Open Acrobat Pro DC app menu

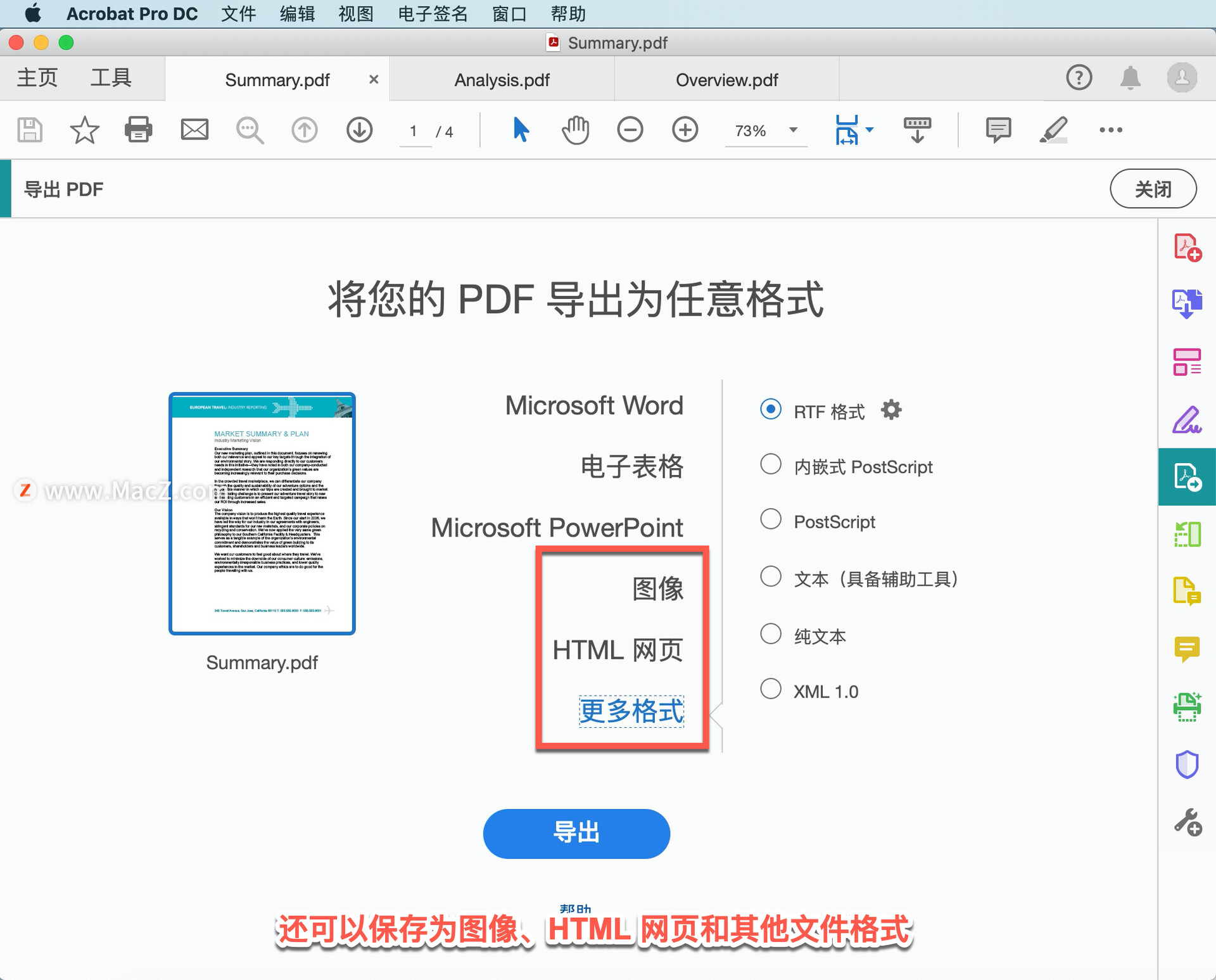coord(132,13)
